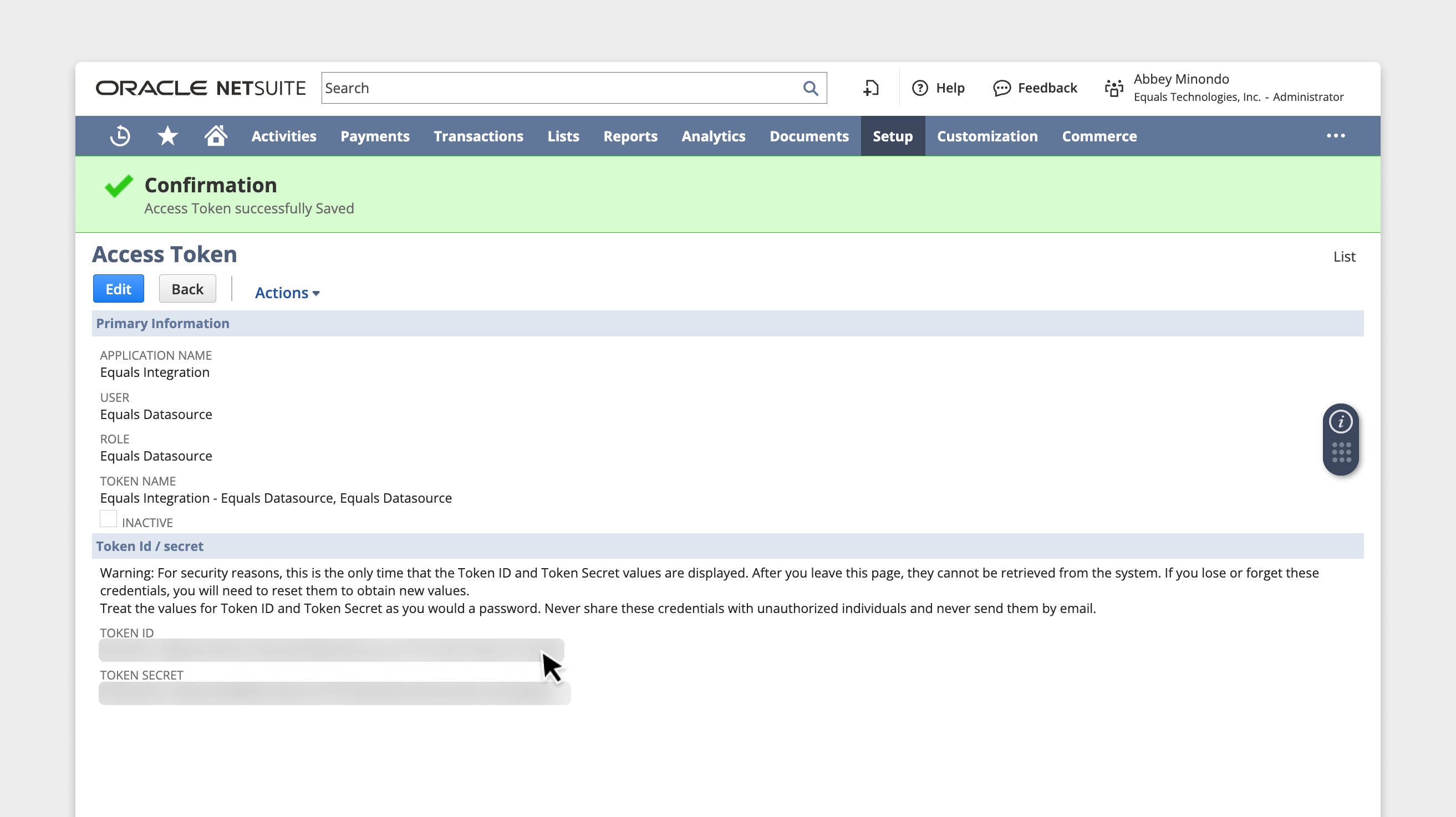Click the Feedback speech bubble icon
This screenshot has width=1456, height=817.
tap(1001, 88)
